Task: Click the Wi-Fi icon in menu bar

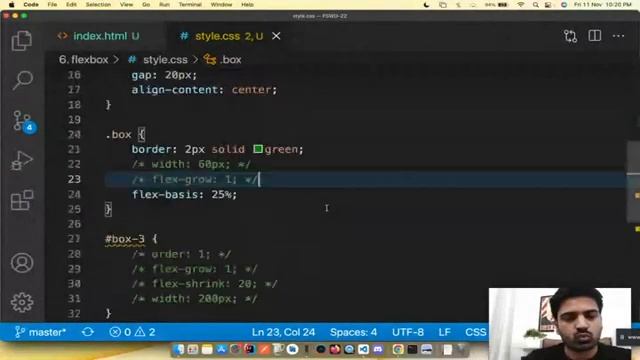Action: [521, 5]
